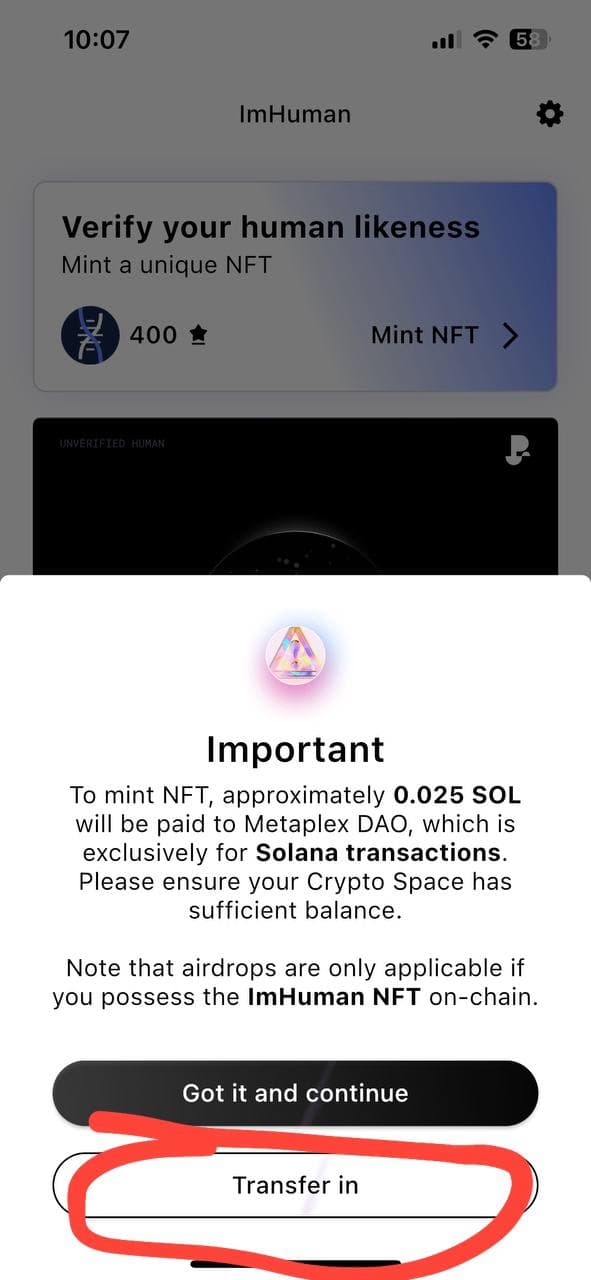Image resolution: width=591 pixels, height=1280 pixels.
Task: Select the Mint NFT label
Action: click(425, 335)
